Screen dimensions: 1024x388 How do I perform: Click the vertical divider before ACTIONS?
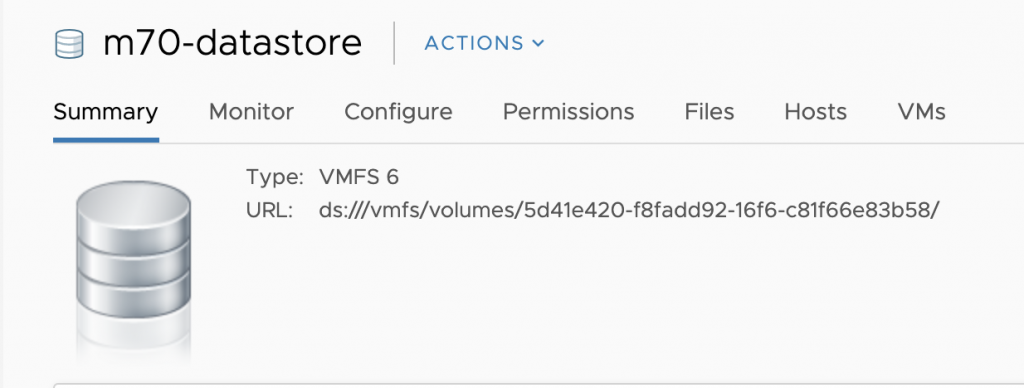pos(394,43)
